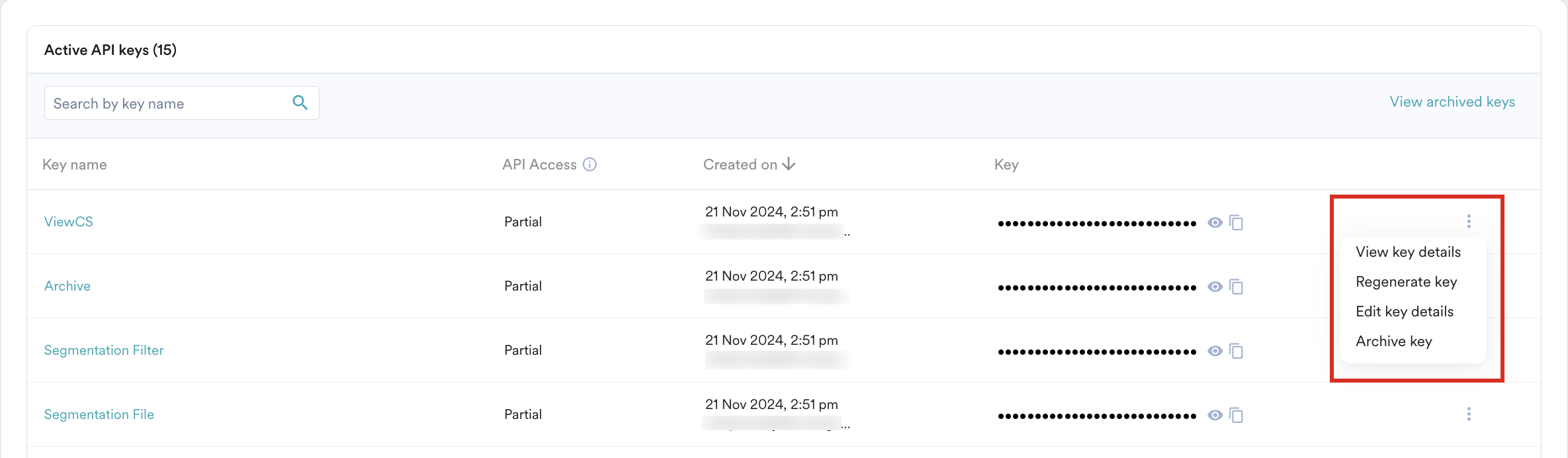Close the ViewCS row three-dot menu
The height and width of the screenshot is (458, 1568).
click(1469, 221)
